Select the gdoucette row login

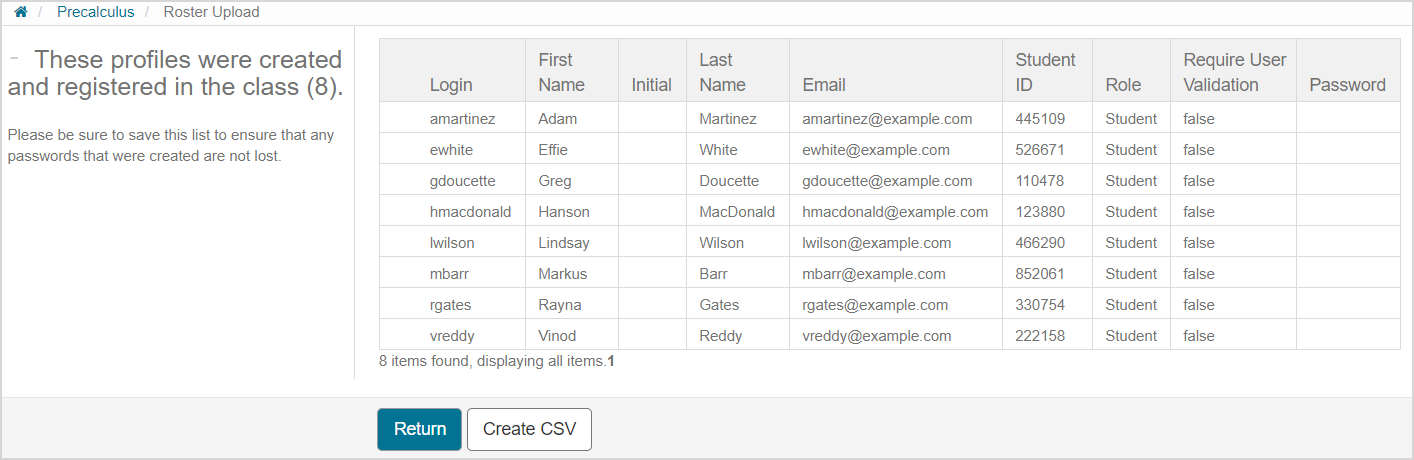[462, 181]
